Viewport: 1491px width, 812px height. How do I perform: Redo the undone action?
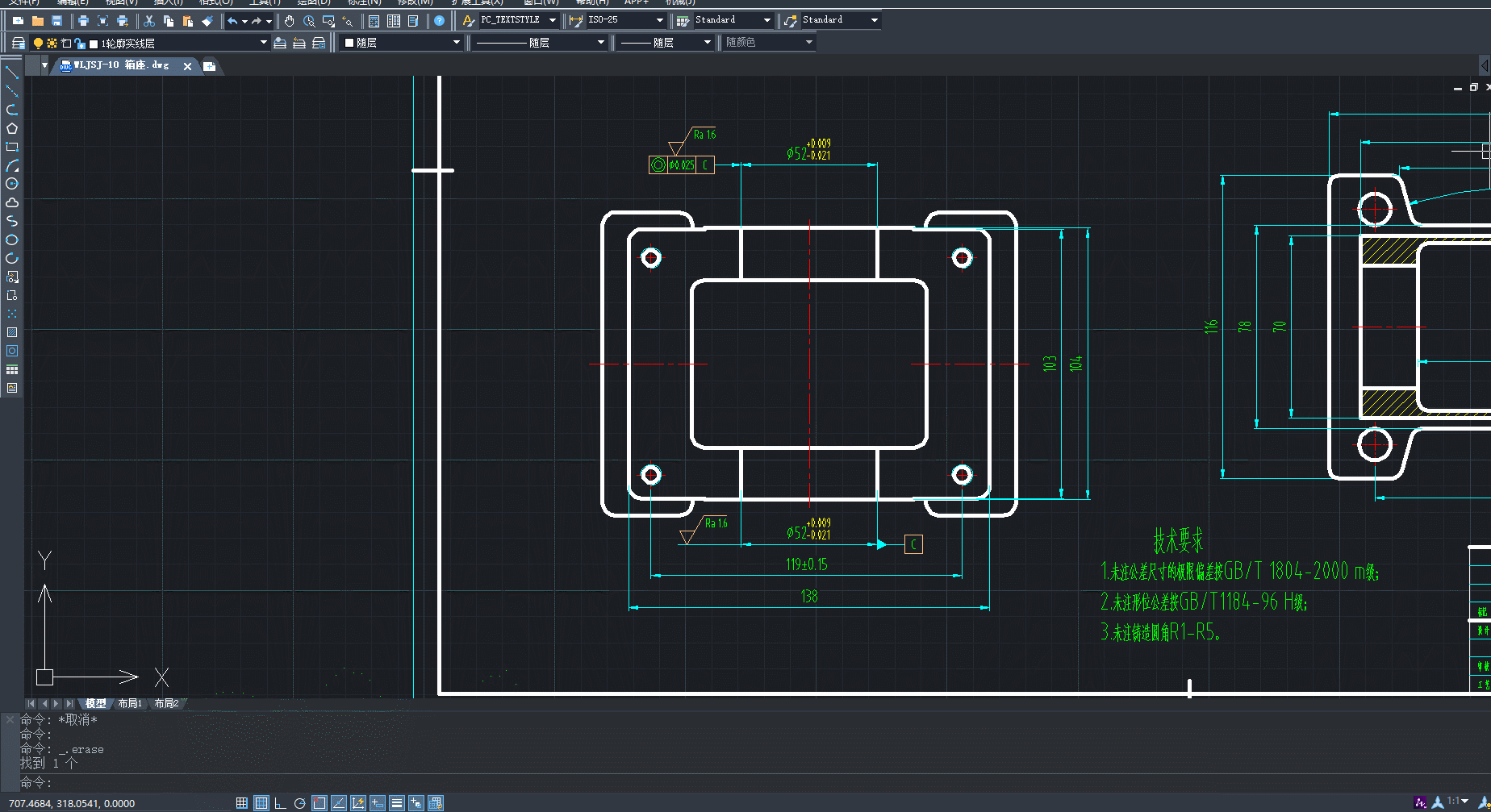click(x=257, y=20)
